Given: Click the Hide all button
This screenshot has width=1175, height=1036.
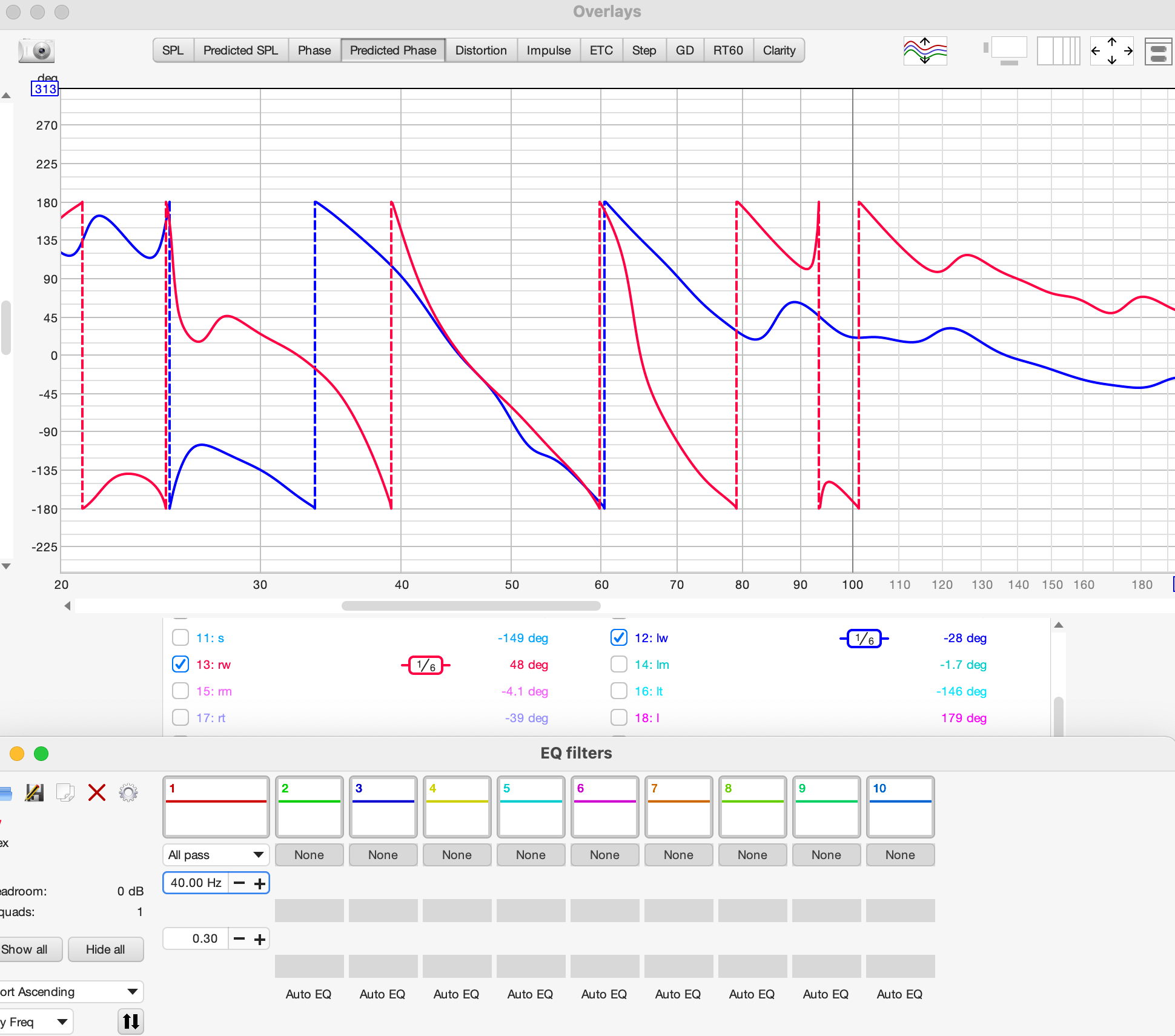Looking at the screenshot, I should pos(105,949).
